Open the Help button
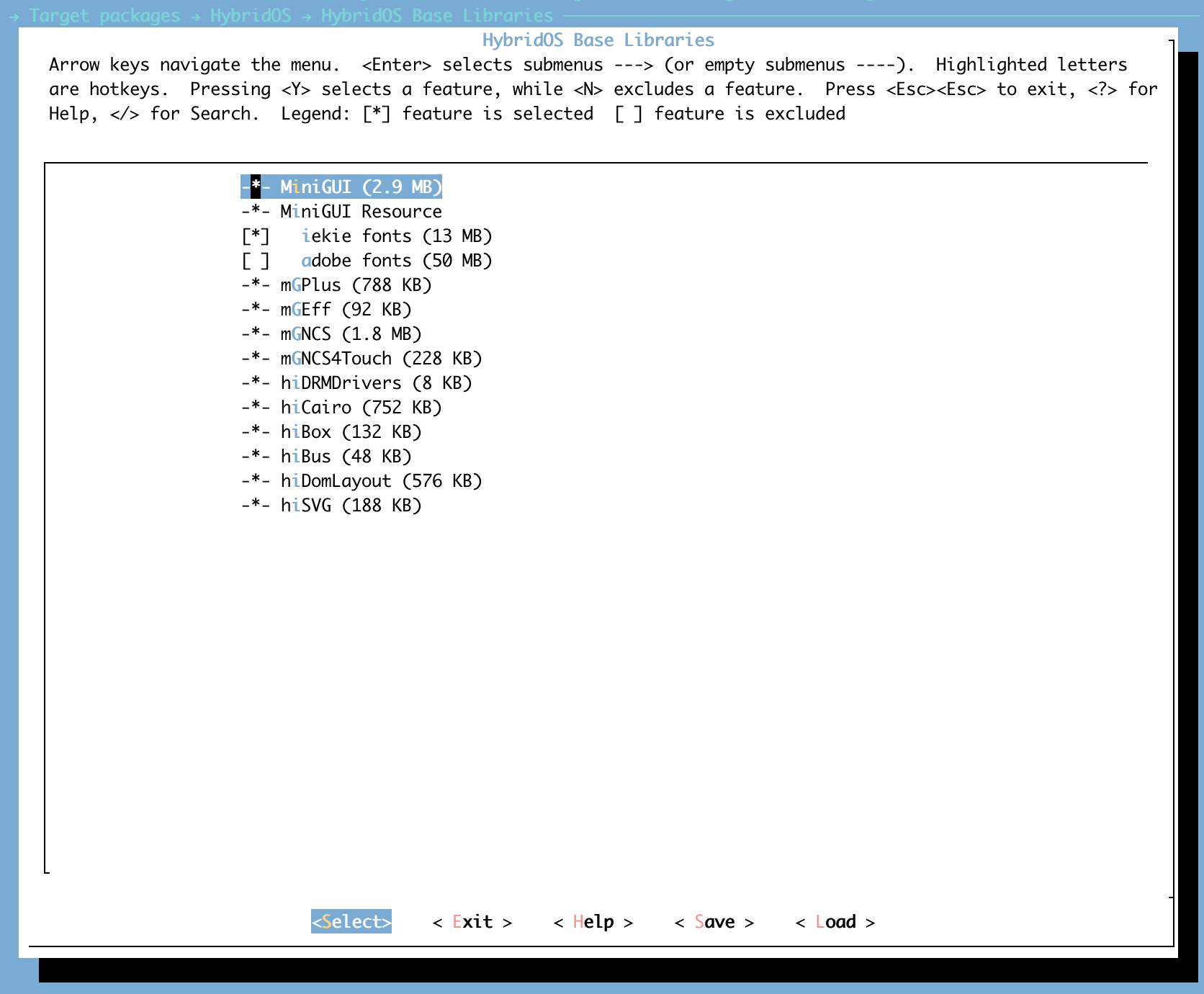1204x994 pixels. click(x=593, y=921)
